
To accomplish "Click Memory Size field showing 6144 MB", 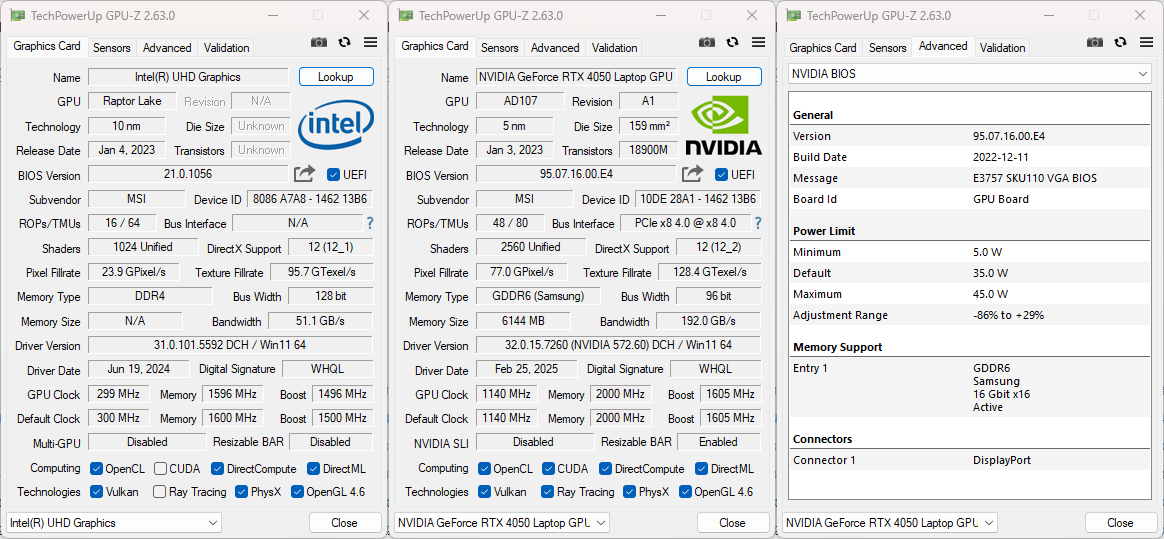I will (x=523, y=321).
